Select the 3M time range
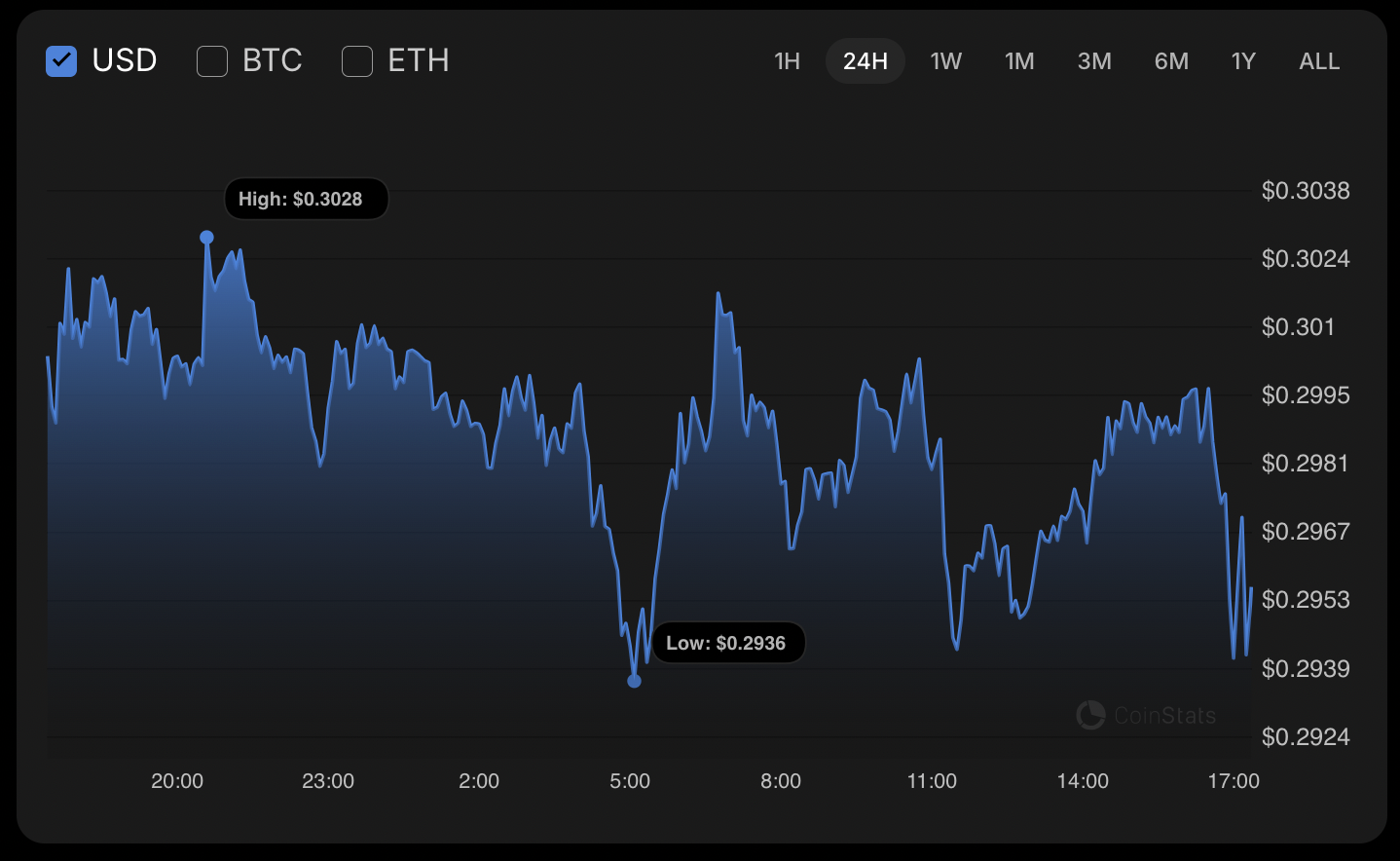Image resolution: width=1400 pixels, height=861 pixels. 1094,61
